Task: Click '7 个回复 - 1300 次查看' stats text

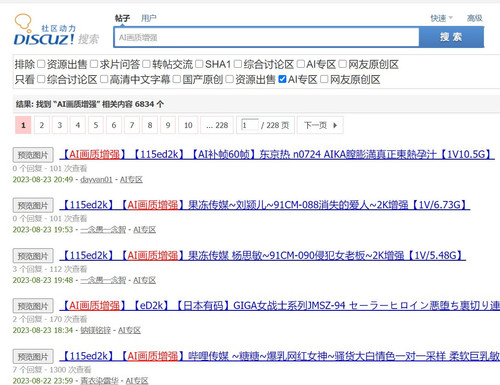Action: [x=52, y=370]
